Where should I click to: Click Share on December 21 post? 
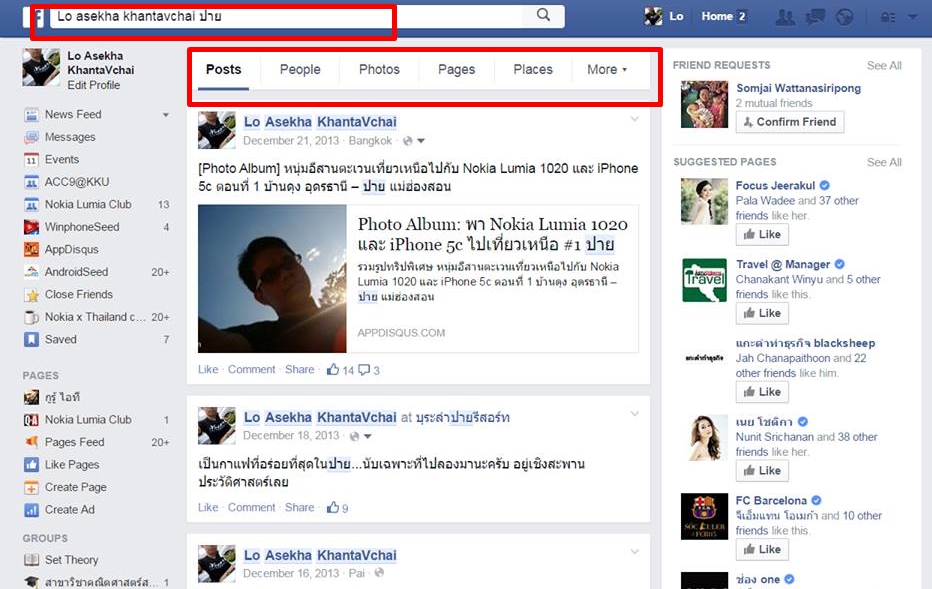[x=300, y=370]
